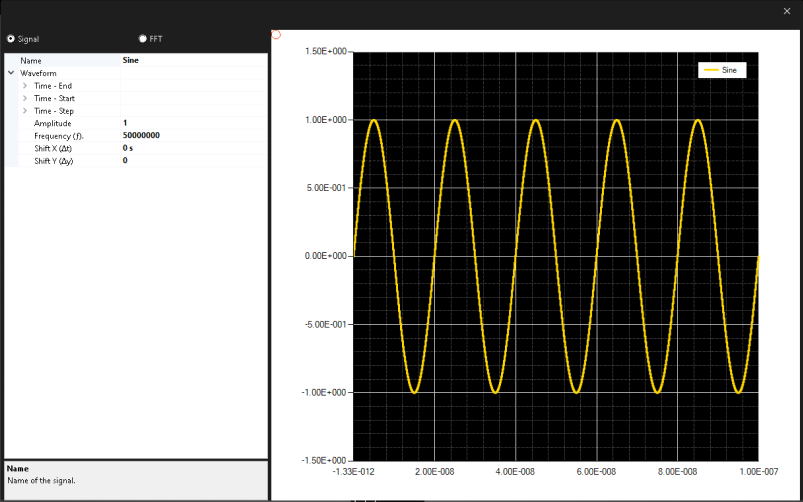Image resolution: width=803 pixels, height=502 pixels.
Task: Click the 1.00E-007 x-axis label
Action: click(x=758, y=472)
